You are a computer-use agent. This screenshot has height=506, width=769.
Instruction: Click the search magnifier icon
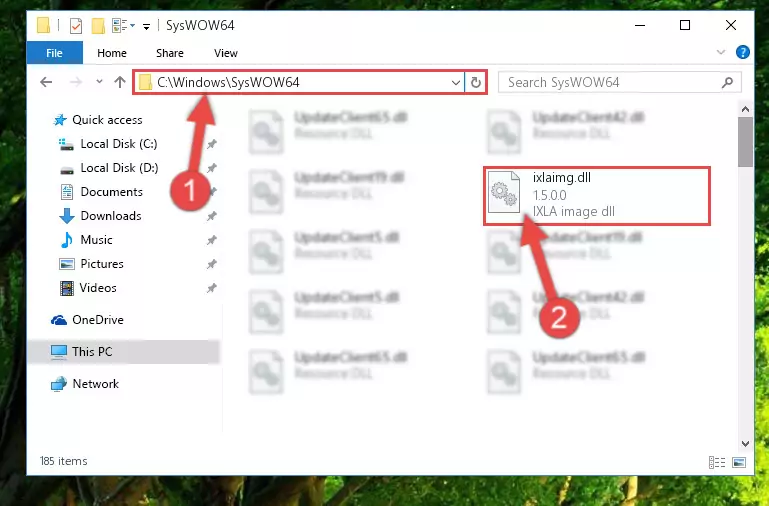click(x=727, y=82)
